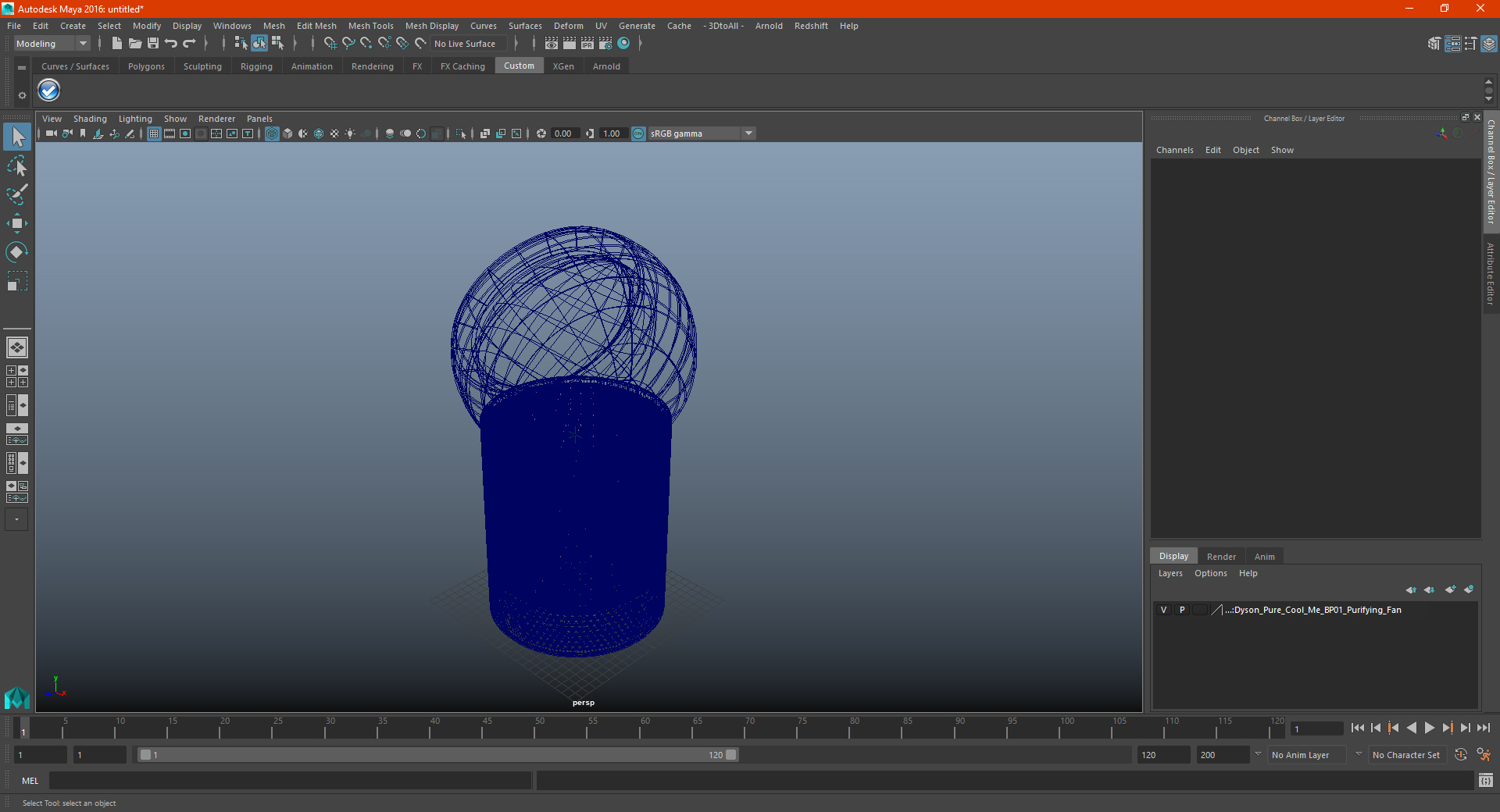Click the MEL command input field

tap(290, 781)
